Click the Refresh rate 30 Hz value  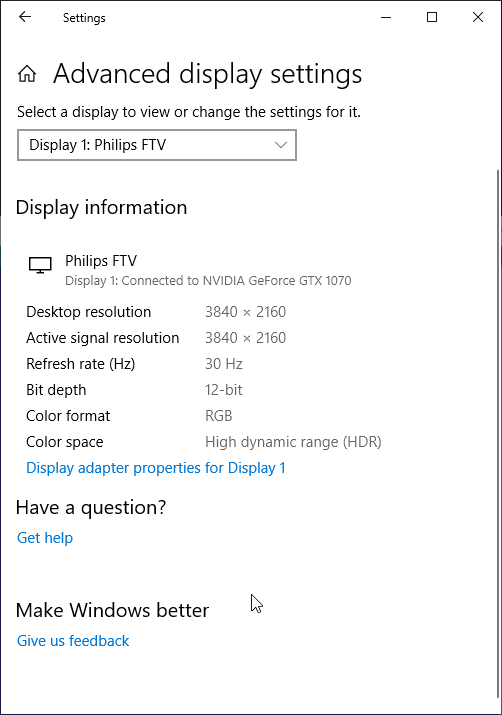click(x=224, y=364)
